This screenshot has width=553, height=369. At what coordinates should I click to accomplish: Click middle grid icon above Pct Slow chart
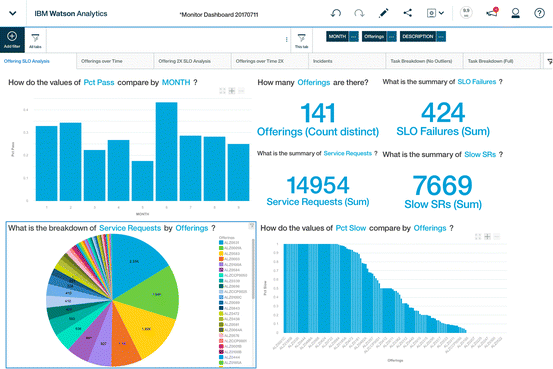tap(487, 236)
